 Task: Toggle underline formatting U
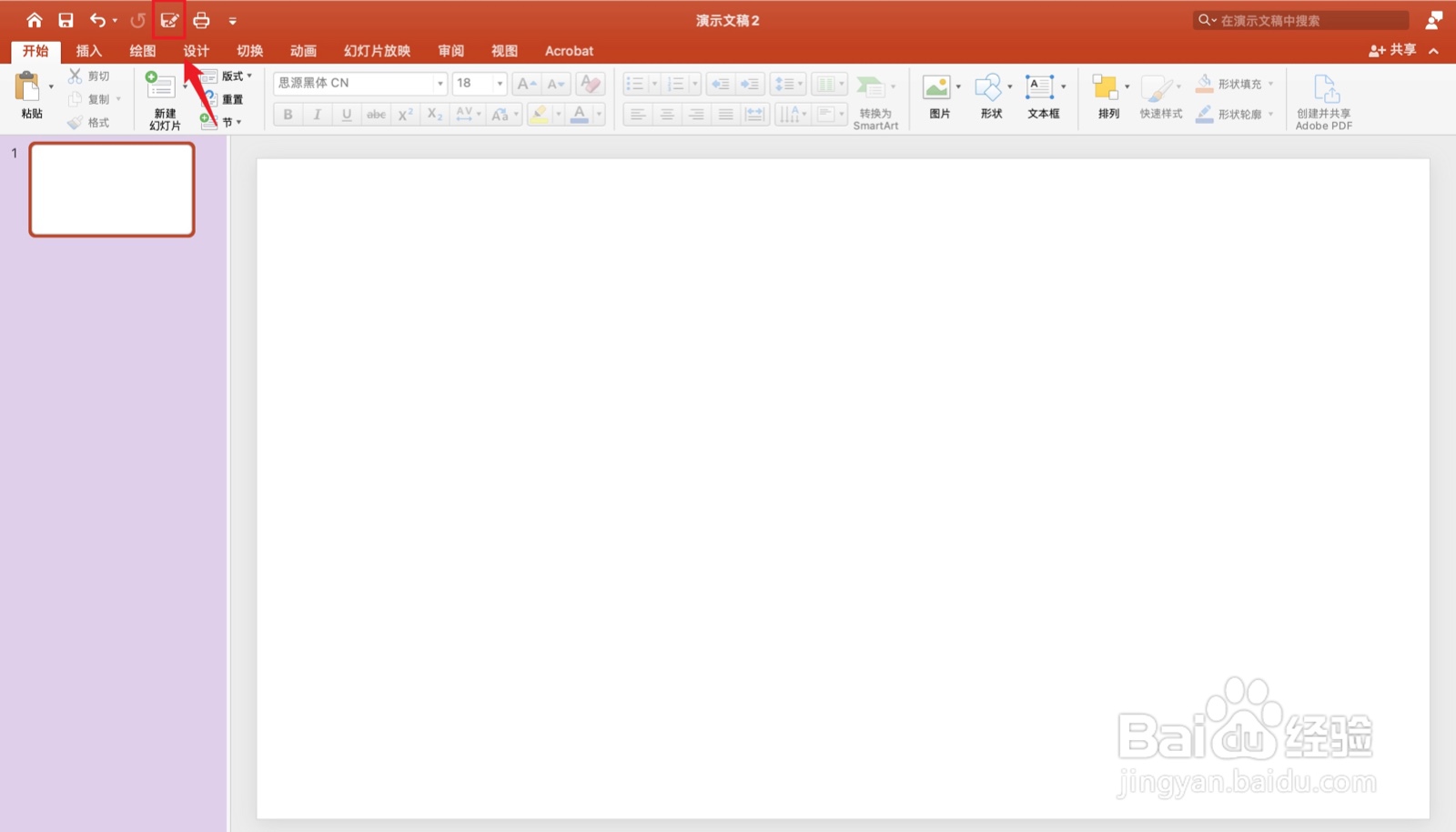346,114
